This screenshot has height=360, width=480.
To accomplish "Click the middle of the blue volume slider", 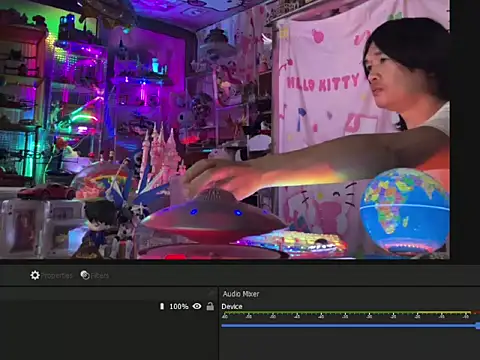I will 349,325.
